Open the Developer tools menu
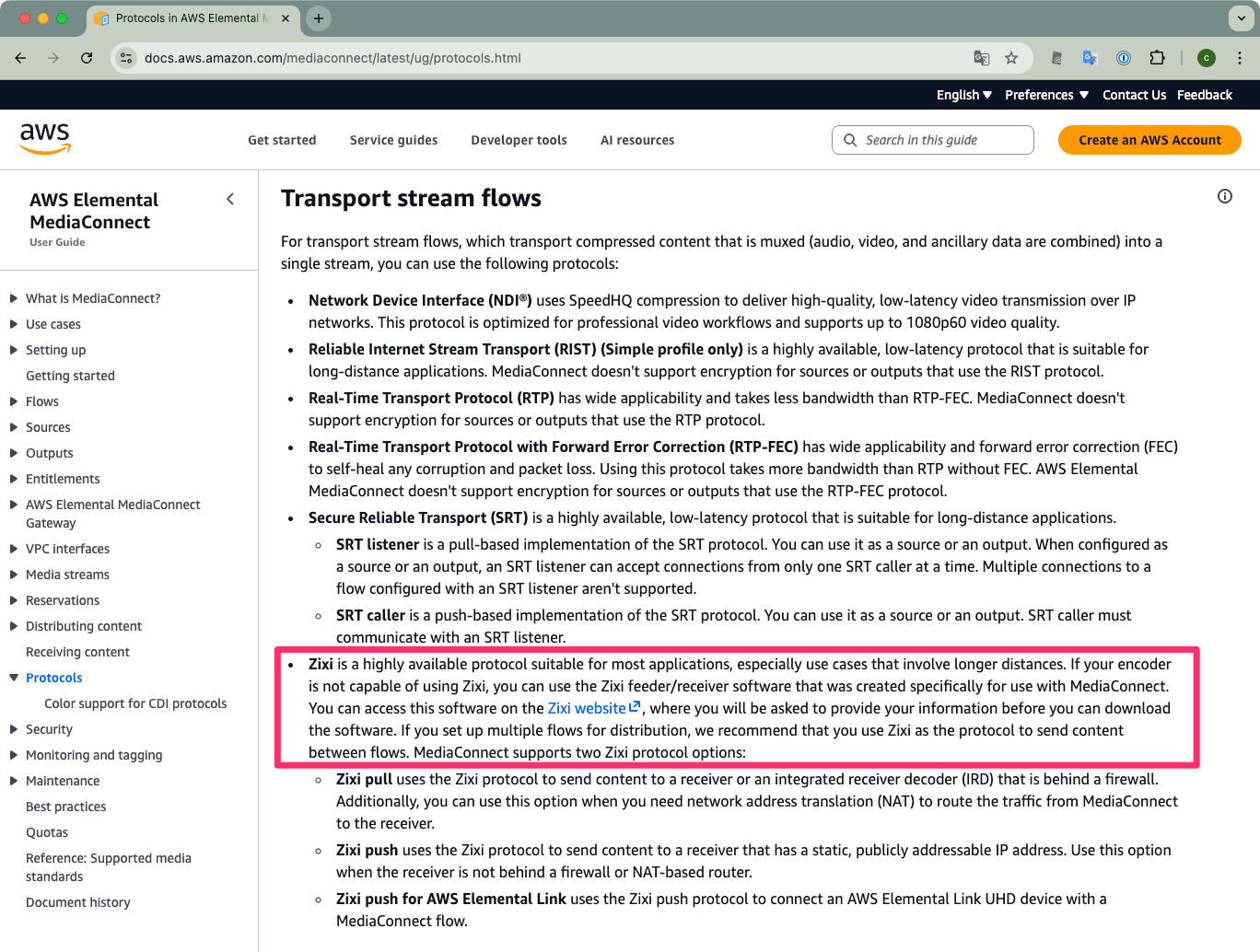The width and height of the screenshot is (1260, 952). pos(519,140)
